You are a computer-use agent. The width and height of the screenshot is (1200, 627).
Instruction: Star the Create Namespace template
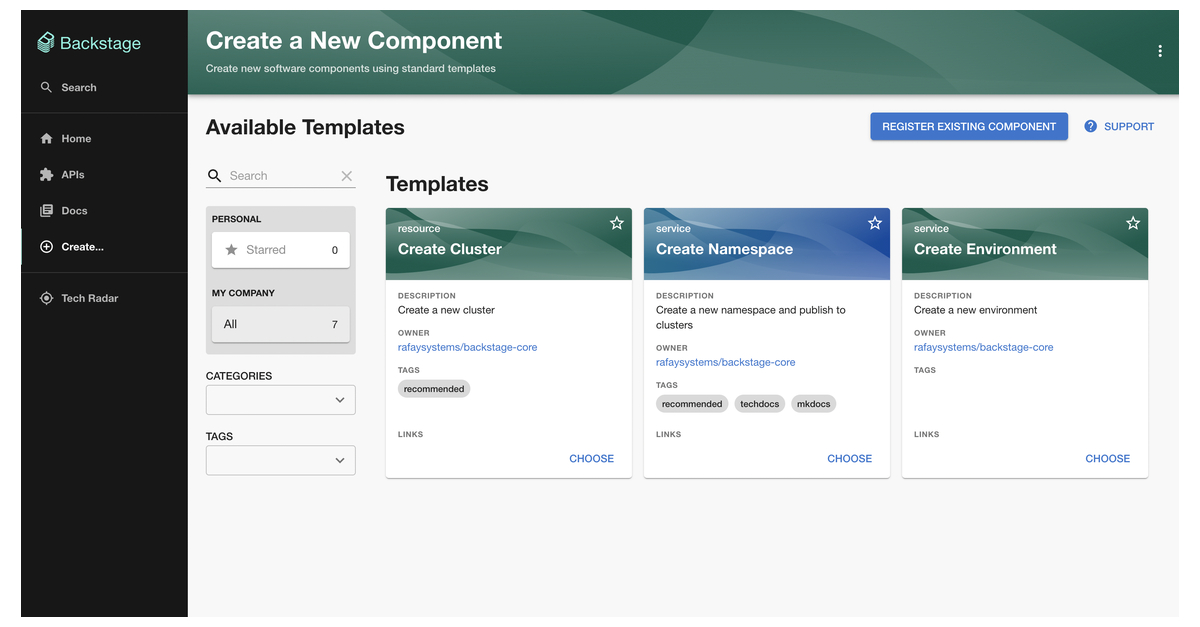click(875, 223)
